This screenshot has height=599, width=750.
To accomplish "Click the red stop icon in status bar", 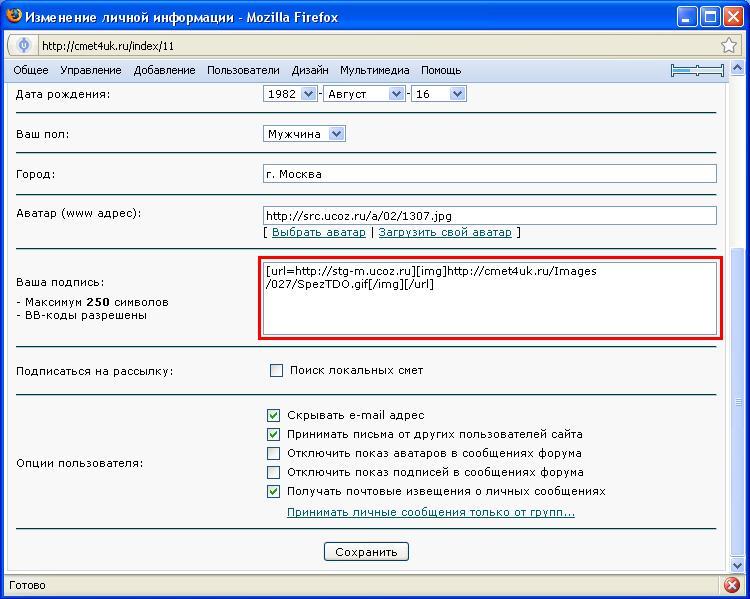I will point(732,585).
